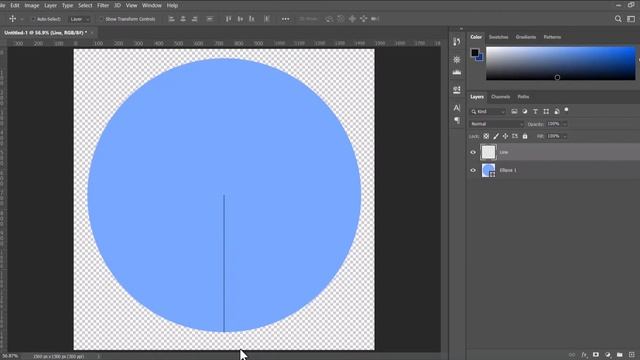Filter layers by smart object icon
640x360 pixels.
coord(557,111)
